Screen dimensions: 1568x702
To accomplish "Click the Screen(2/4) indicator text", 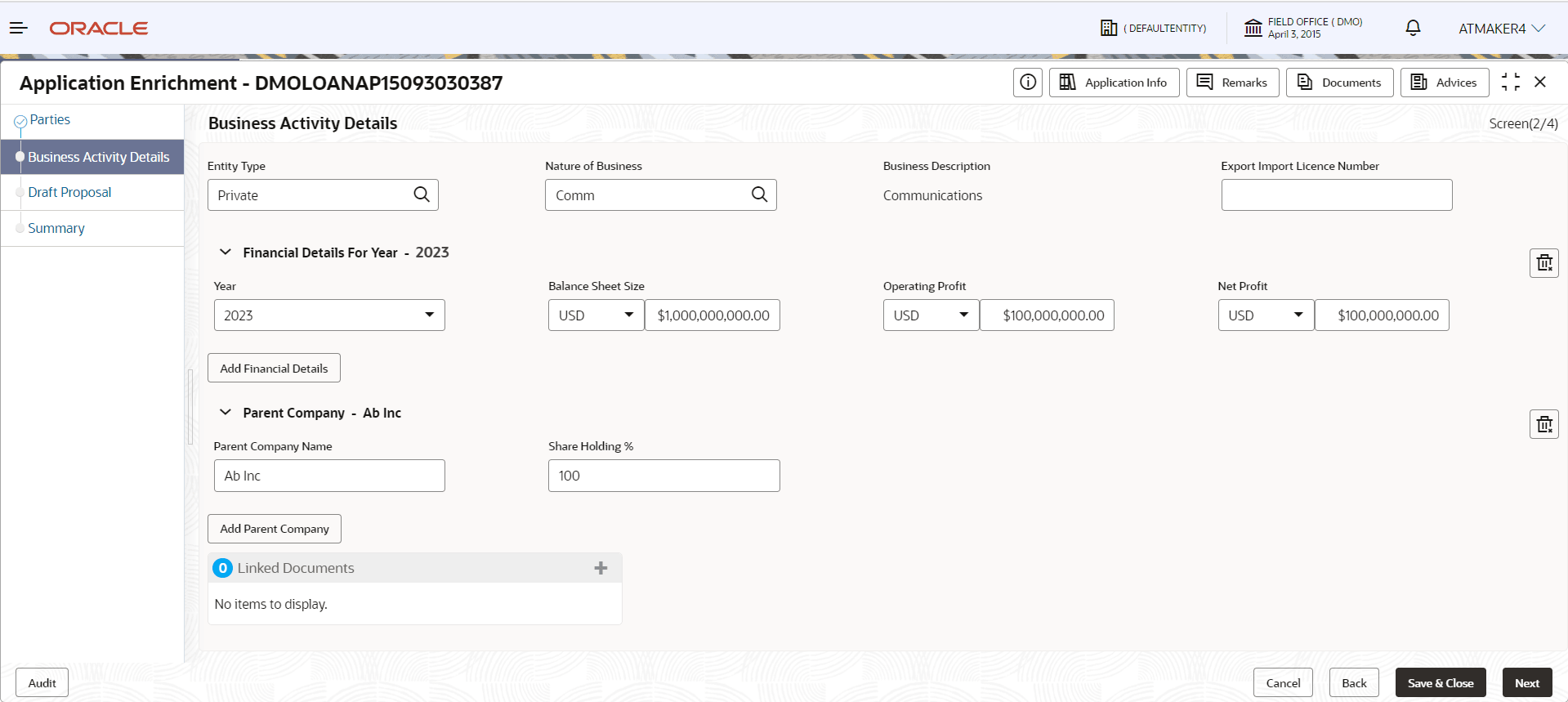I will click(x=1523, y=123).
